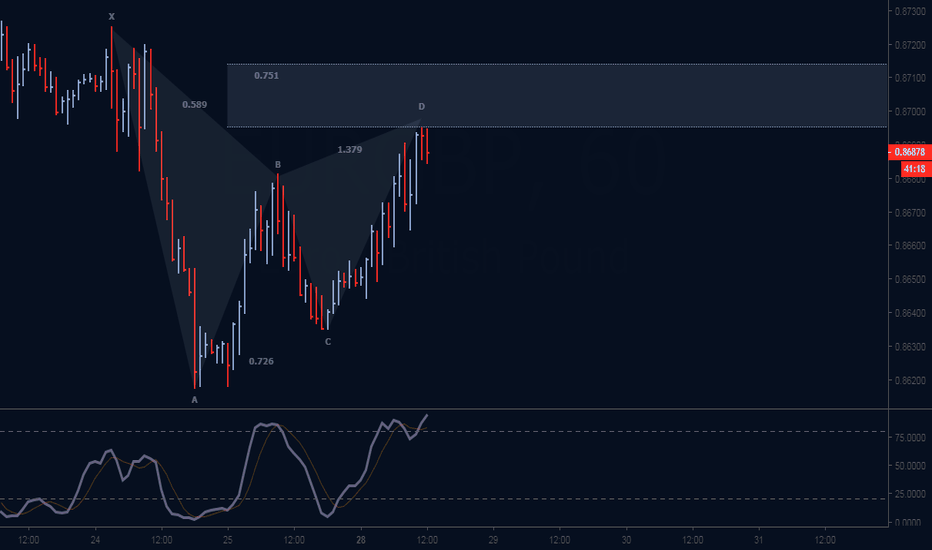Click the 0.86600 price axis label
Viewport: 932px width, 550px height.
910,246
